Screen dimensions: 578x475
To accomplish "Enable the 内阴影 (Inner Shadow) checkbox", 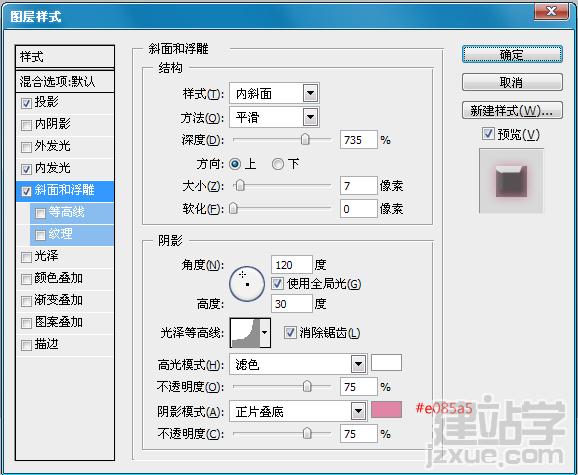I will pos(26,125).
